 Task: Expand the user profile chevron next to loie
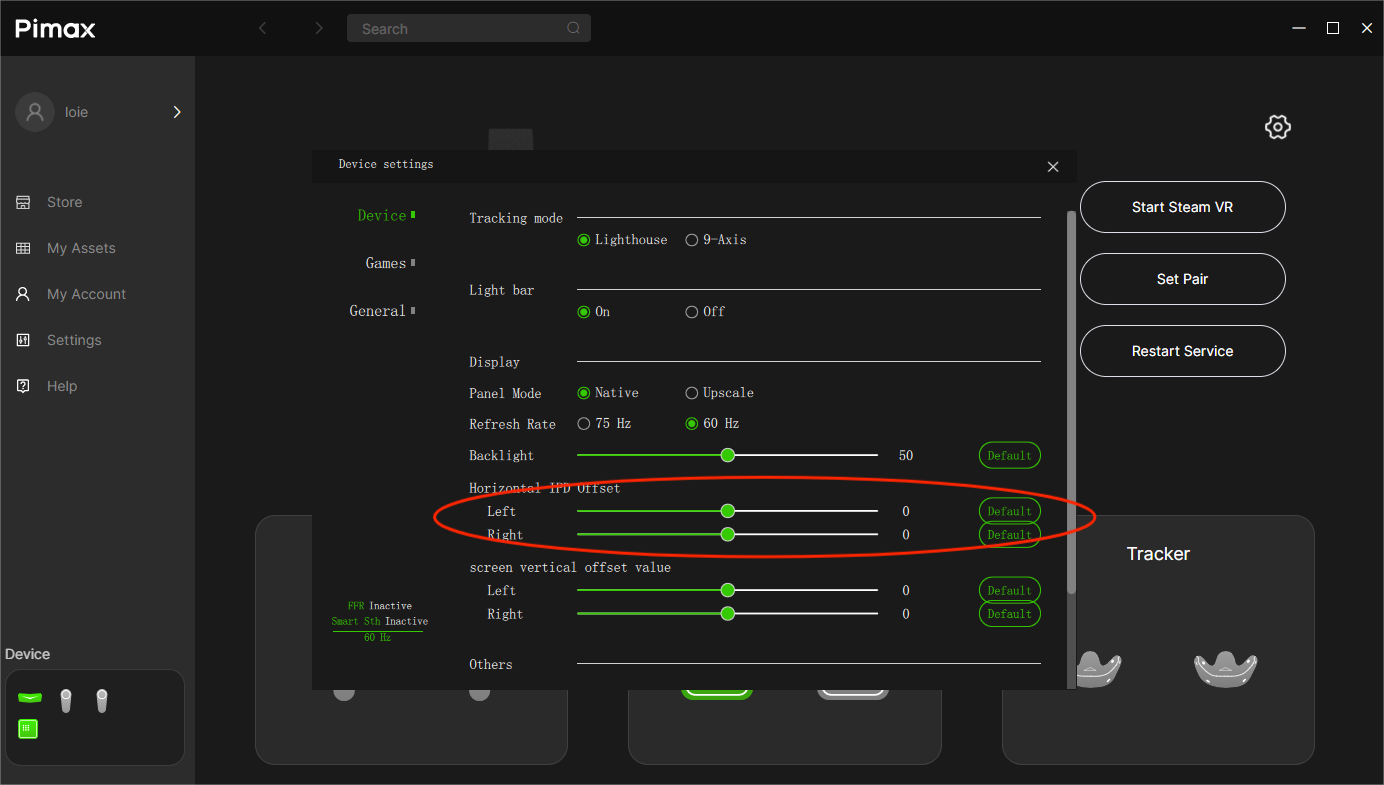click(177, 112)
